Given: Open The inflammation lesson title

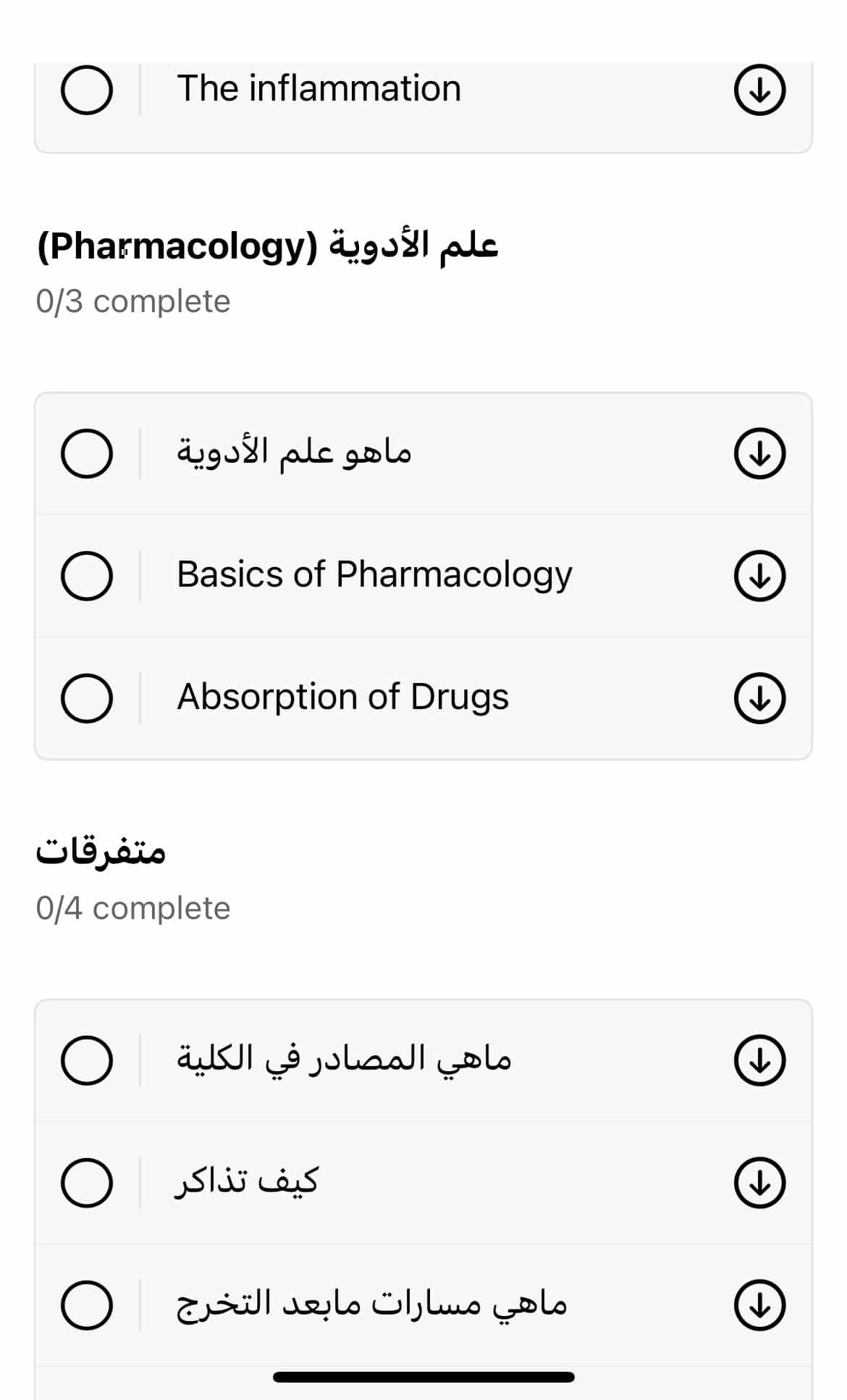Looking at the screenshot, I should point(319,88).
